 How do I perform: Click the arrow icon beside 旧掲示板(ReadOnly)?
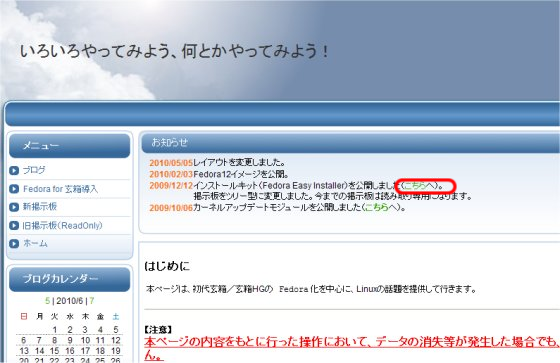14,225
